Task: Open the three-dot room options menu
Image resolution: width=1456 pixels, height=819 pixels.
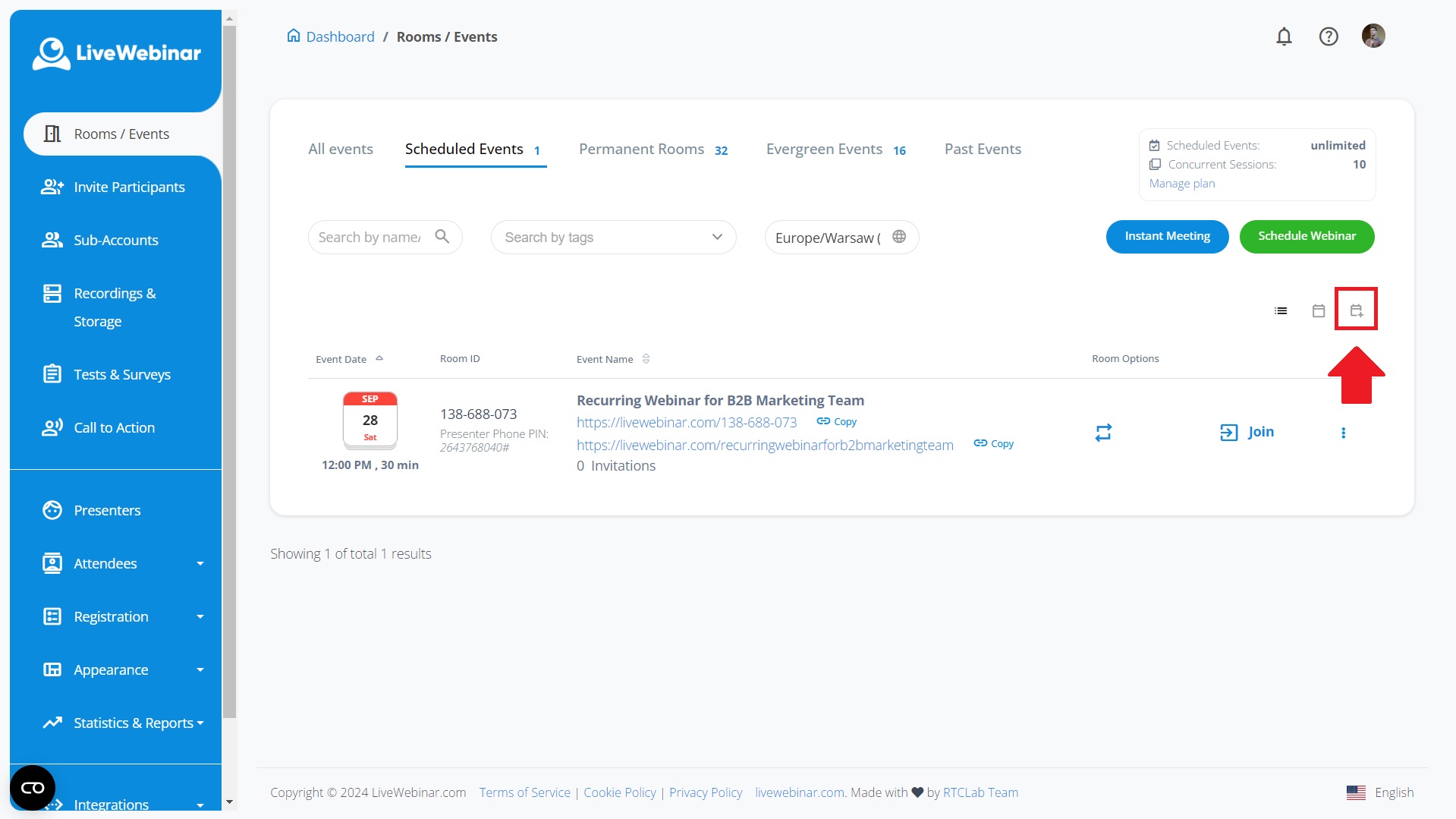Action: (x=1343, y=433)
